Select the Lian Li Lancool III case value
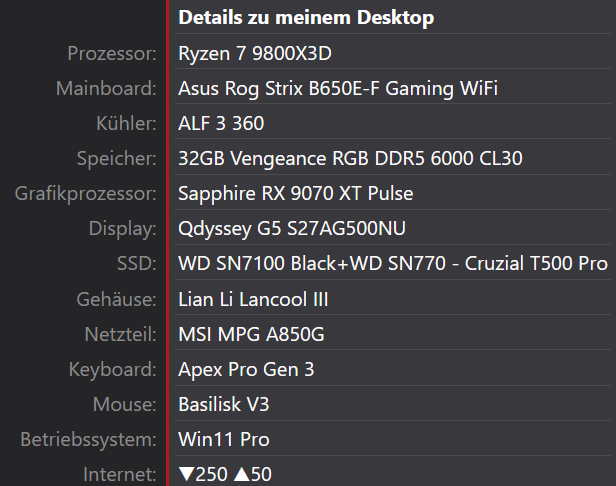 [x=267, y=299]
